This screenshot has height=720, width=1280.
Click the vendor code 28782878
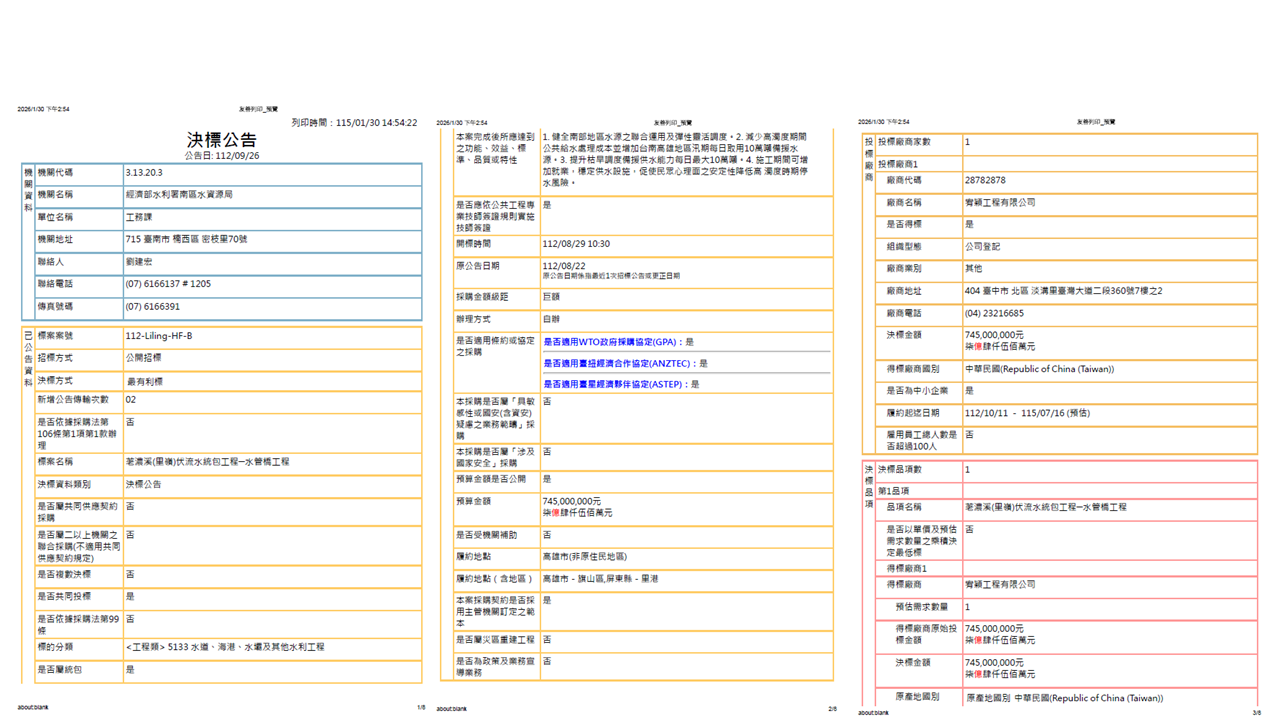[985, 181]
